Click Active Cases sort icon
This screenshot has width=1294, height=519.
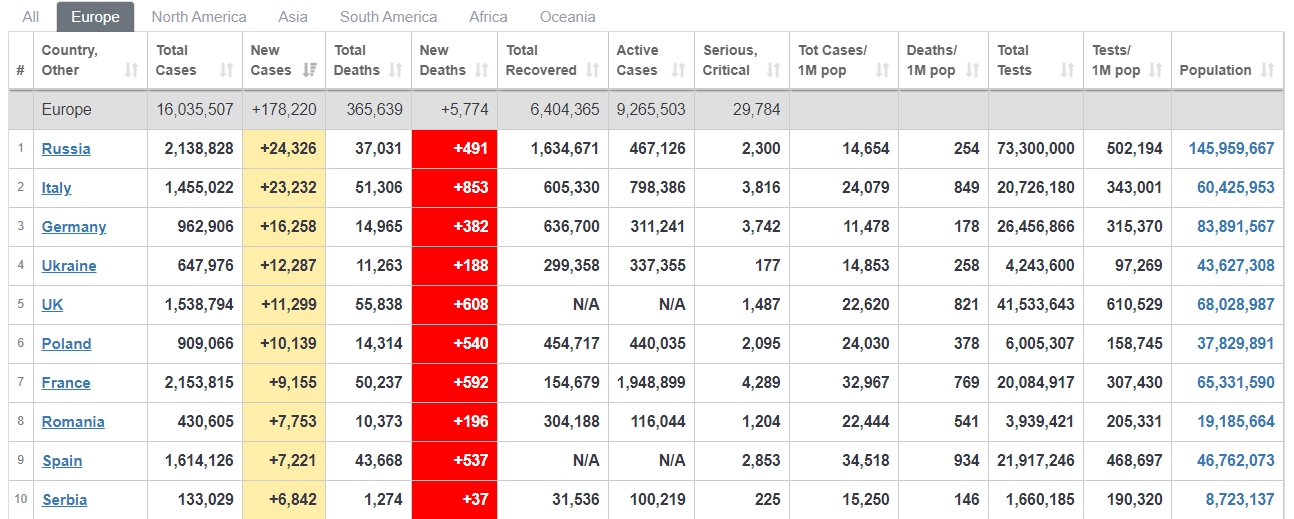click(679, 70)
